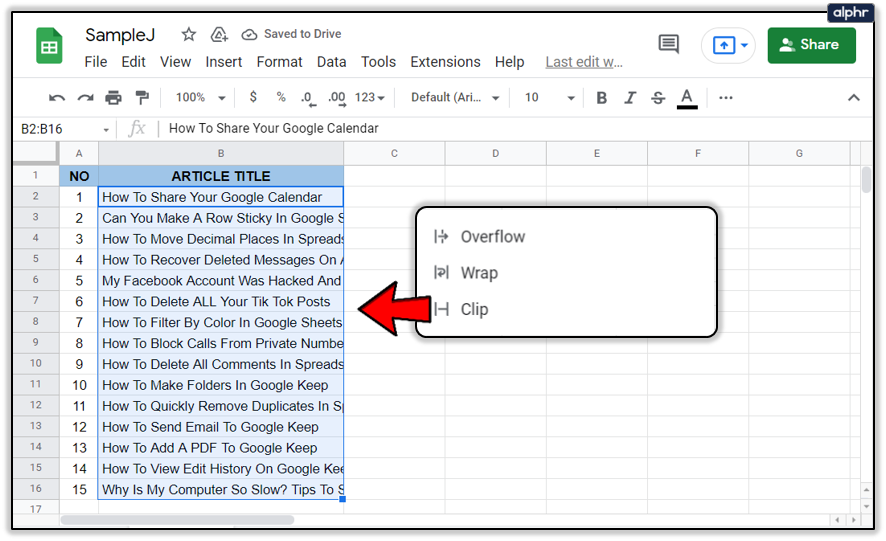Click the B2:B16 name box field
Viewport: 886px width, 541px height.
[63, 129]
